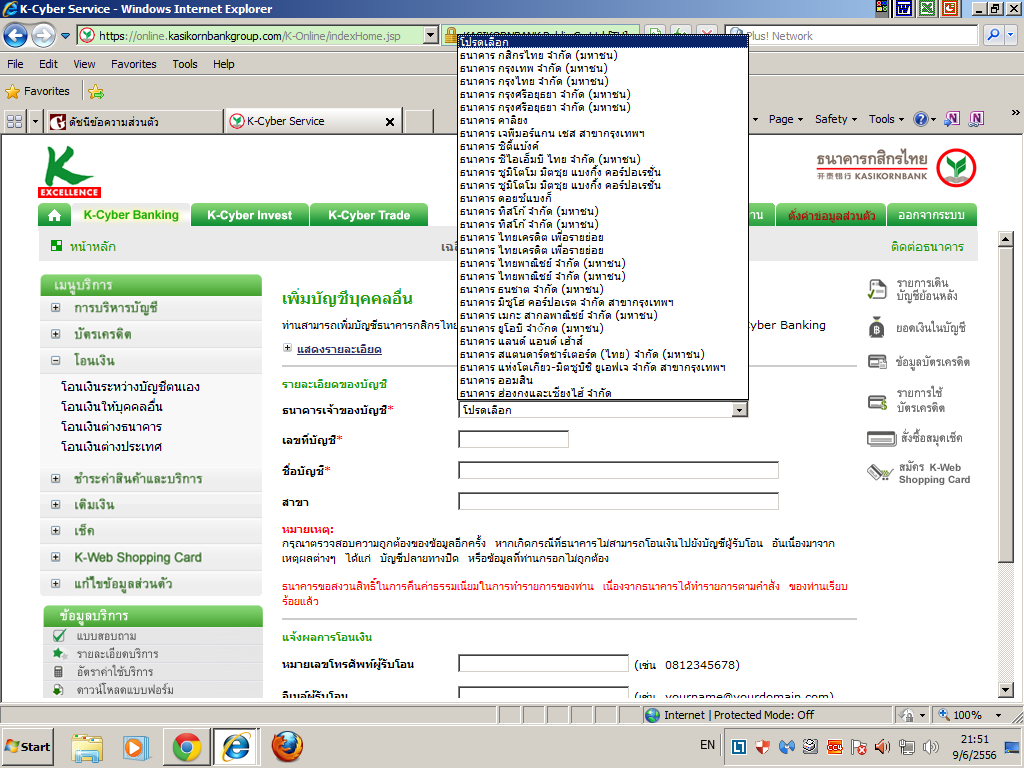
Task: Select ธนาคาร กรุงไทย จำกัด (มหาชน) option
Action: (603, 81)
